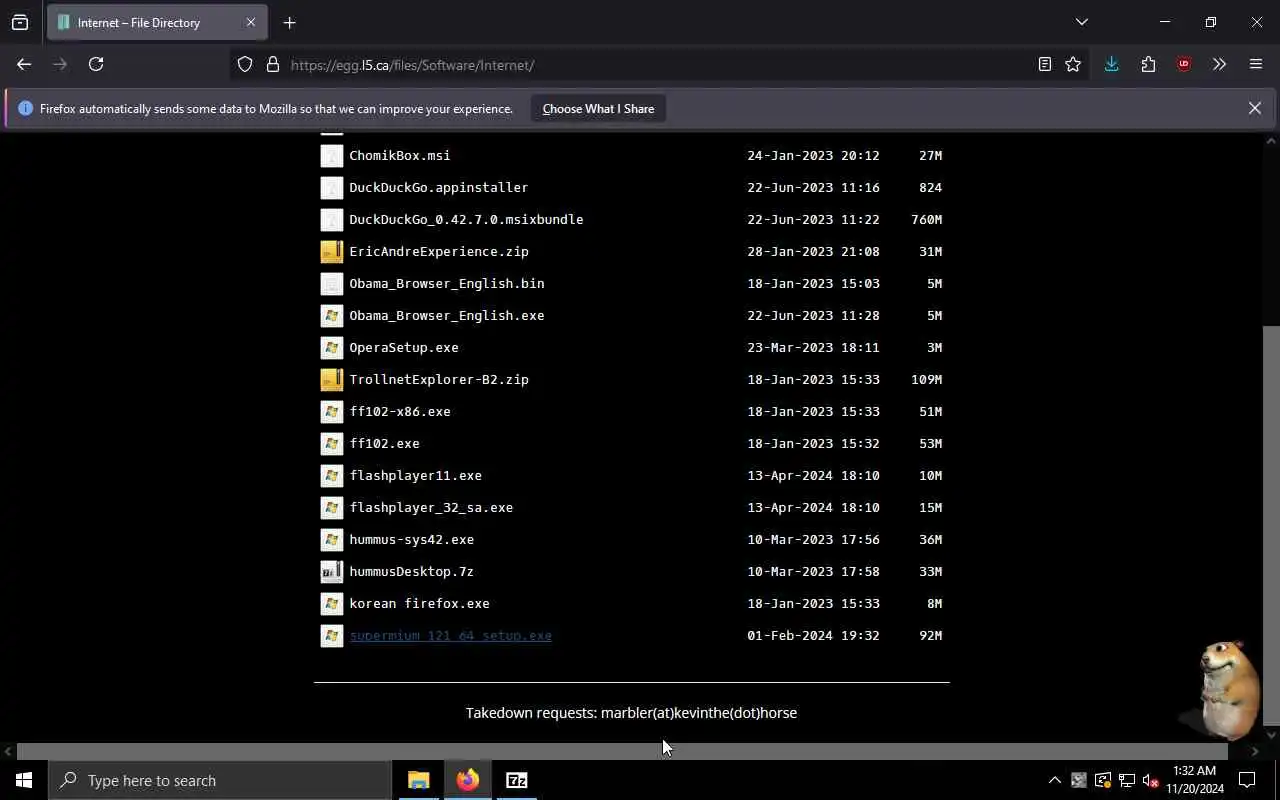Open the Firefox application menu
The image size is (1280, 800).
pyautogui.click(x=1256, y=64)
